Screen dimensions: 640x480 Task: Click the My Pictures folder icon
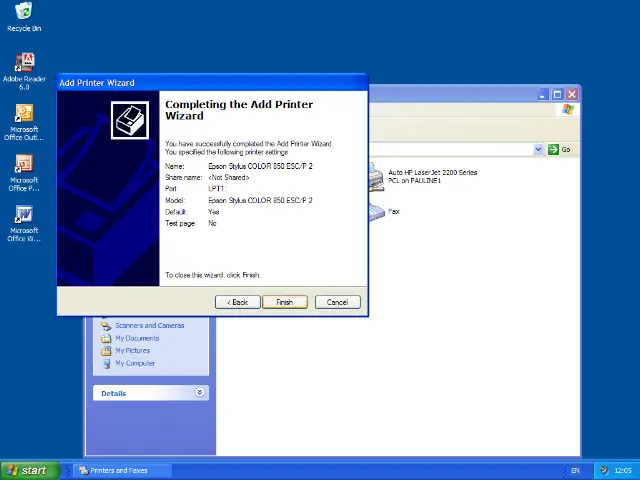click(x=106, y=351)
